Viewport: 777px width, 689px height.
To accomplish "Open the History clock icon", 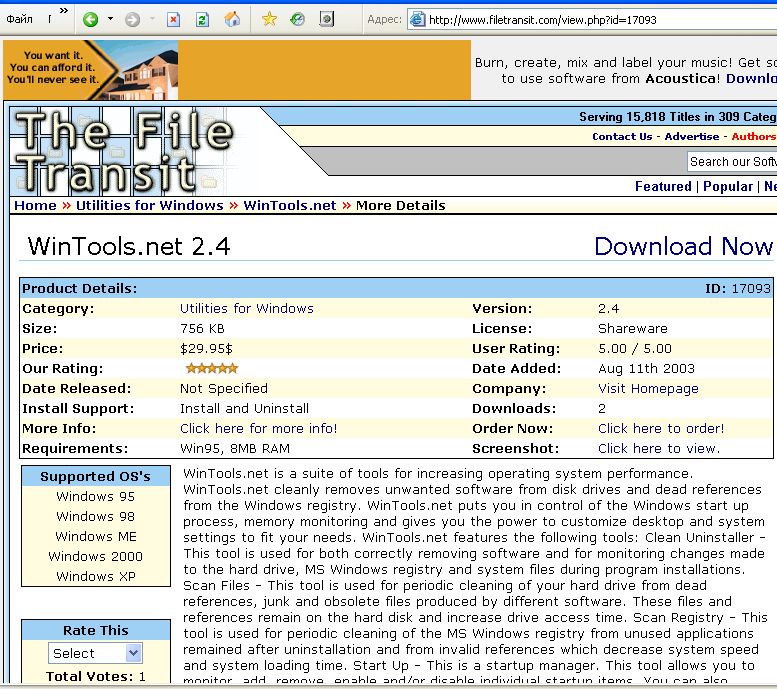I will pos(297,19).
